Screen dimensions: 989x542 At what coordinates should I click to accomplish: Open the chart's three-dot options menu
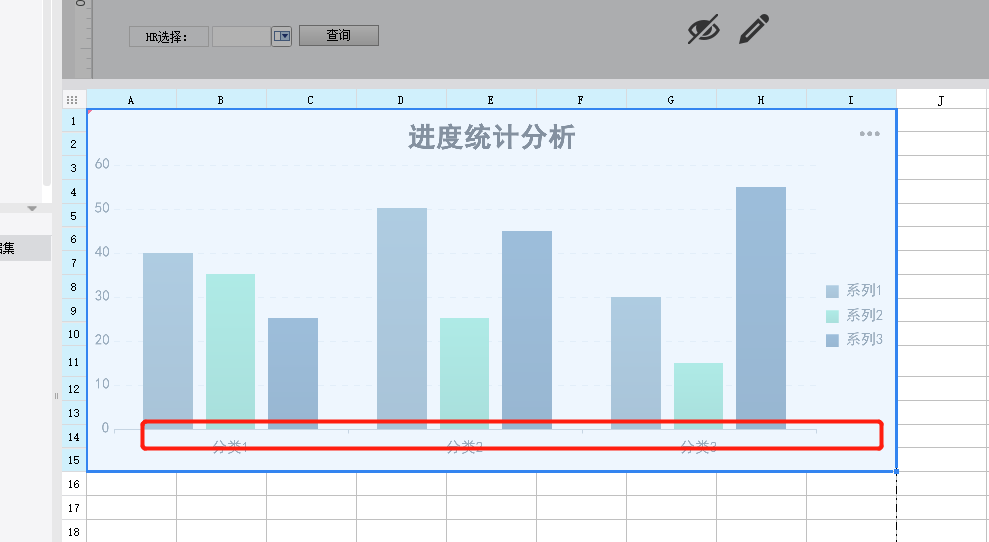(x=869, y=134)
